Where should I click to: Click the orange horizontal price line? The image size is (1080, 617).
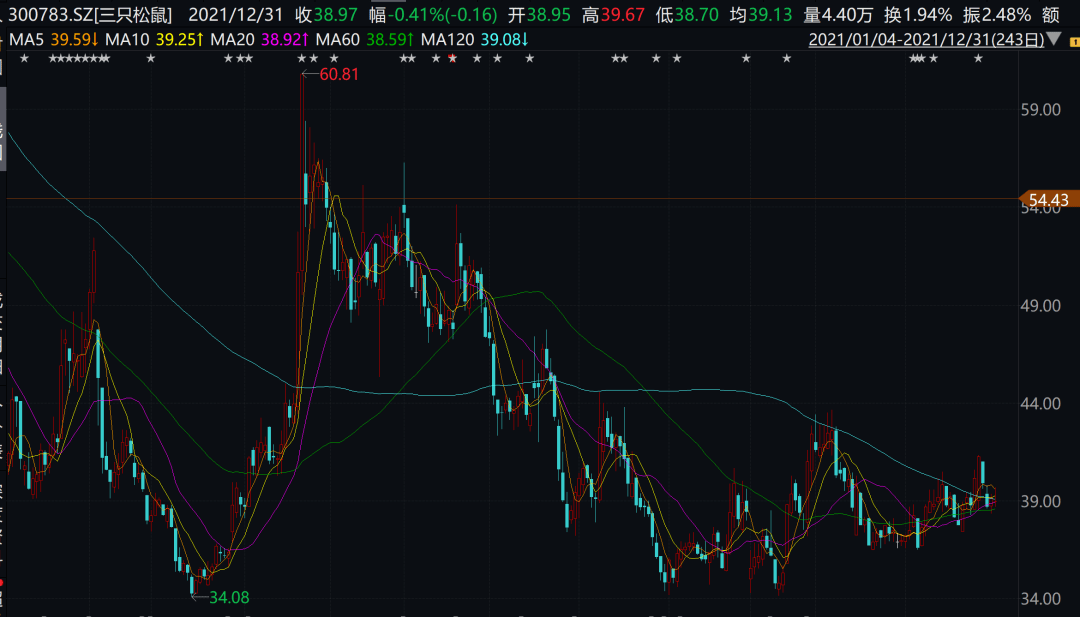point(512,199)
